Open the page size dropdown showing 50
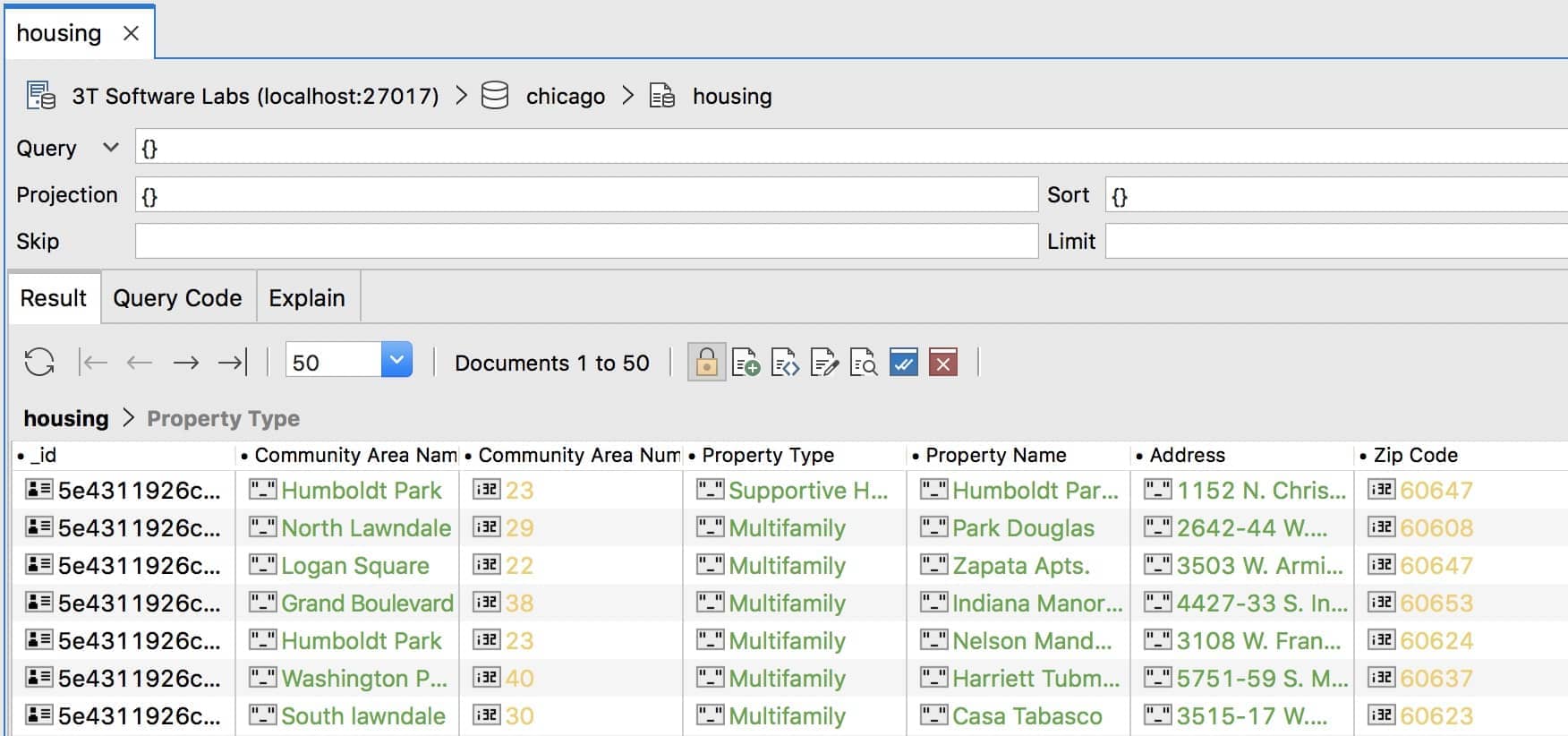The height and width of the screenshot is (736, 1568). click(396, 360)
